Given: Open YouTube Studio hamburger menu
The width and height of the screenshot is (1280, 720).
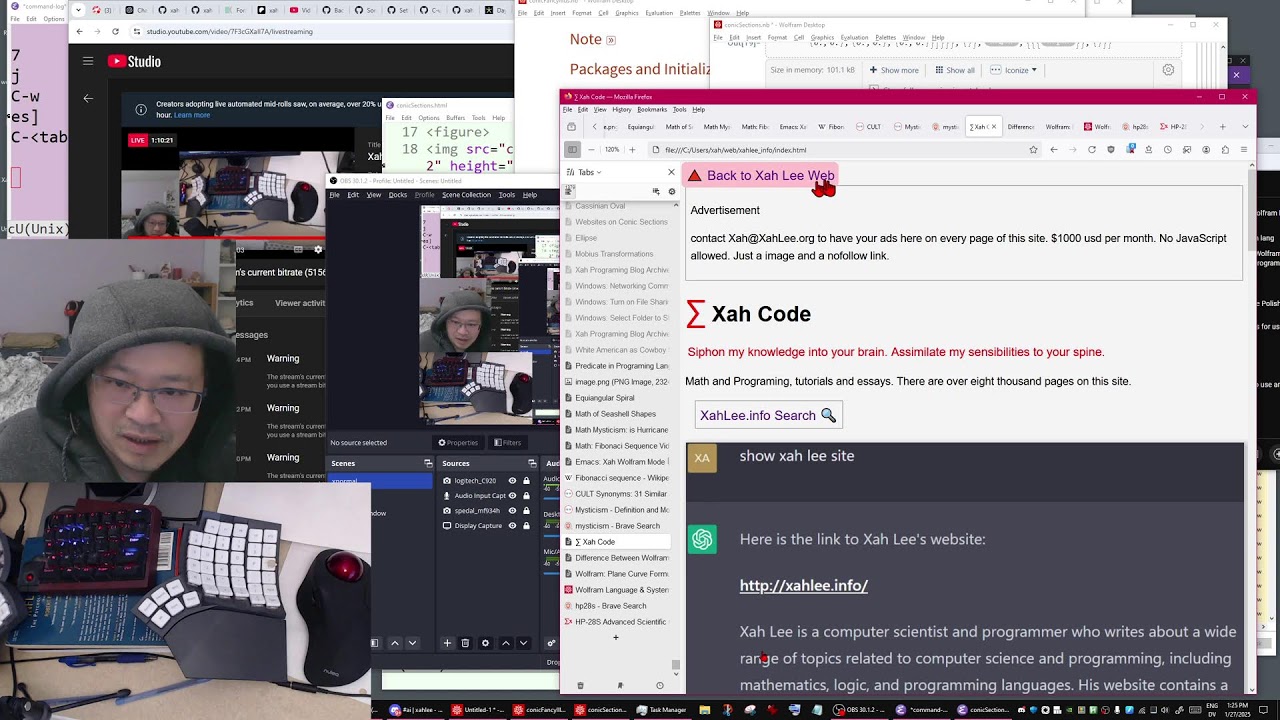Looking at the screenshot, I should (88, 61).
